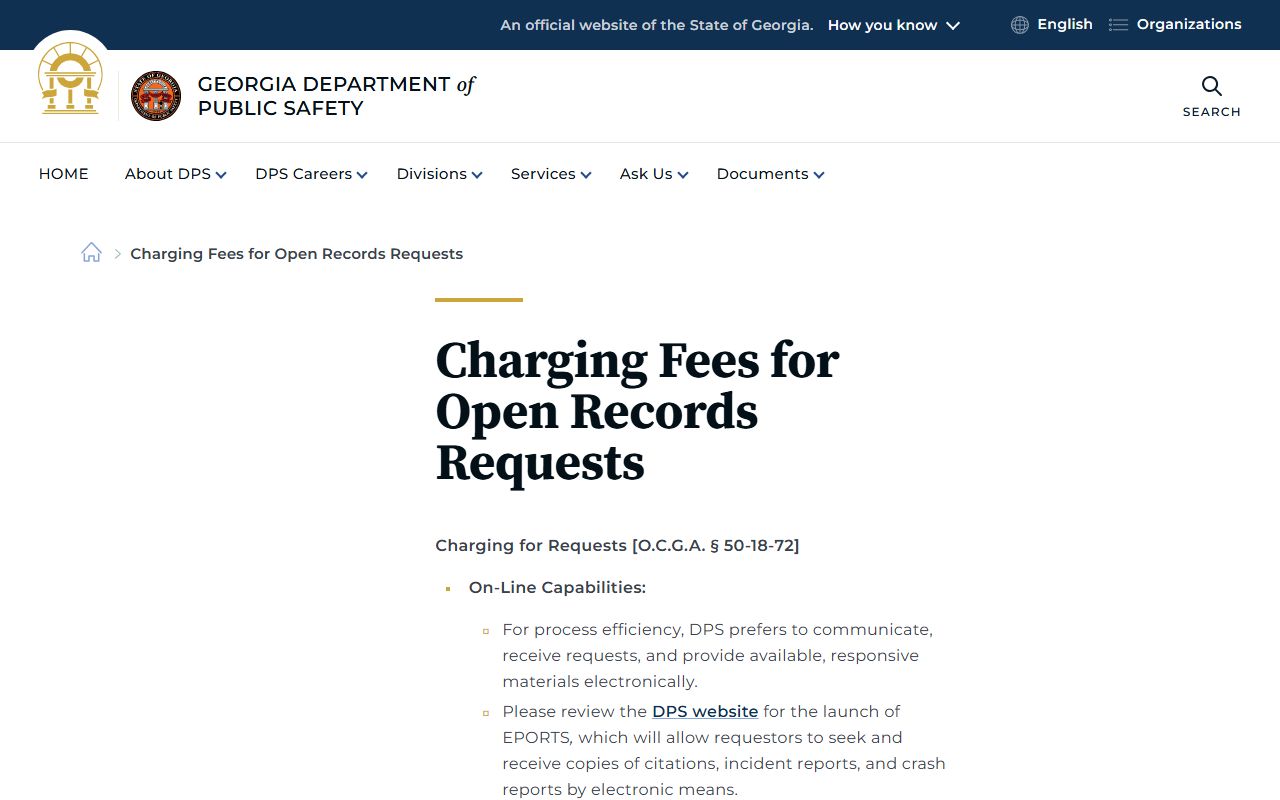Image resolution: width=1280 pixels, height=800 pixels.
Task: Open the Divisions menu
Action: coord(432,174)
